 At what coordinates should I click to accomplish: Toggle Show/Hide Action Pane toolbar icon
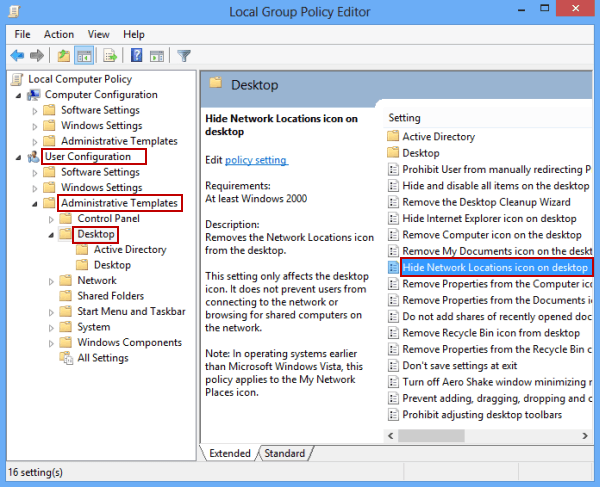tap(157, 56)
